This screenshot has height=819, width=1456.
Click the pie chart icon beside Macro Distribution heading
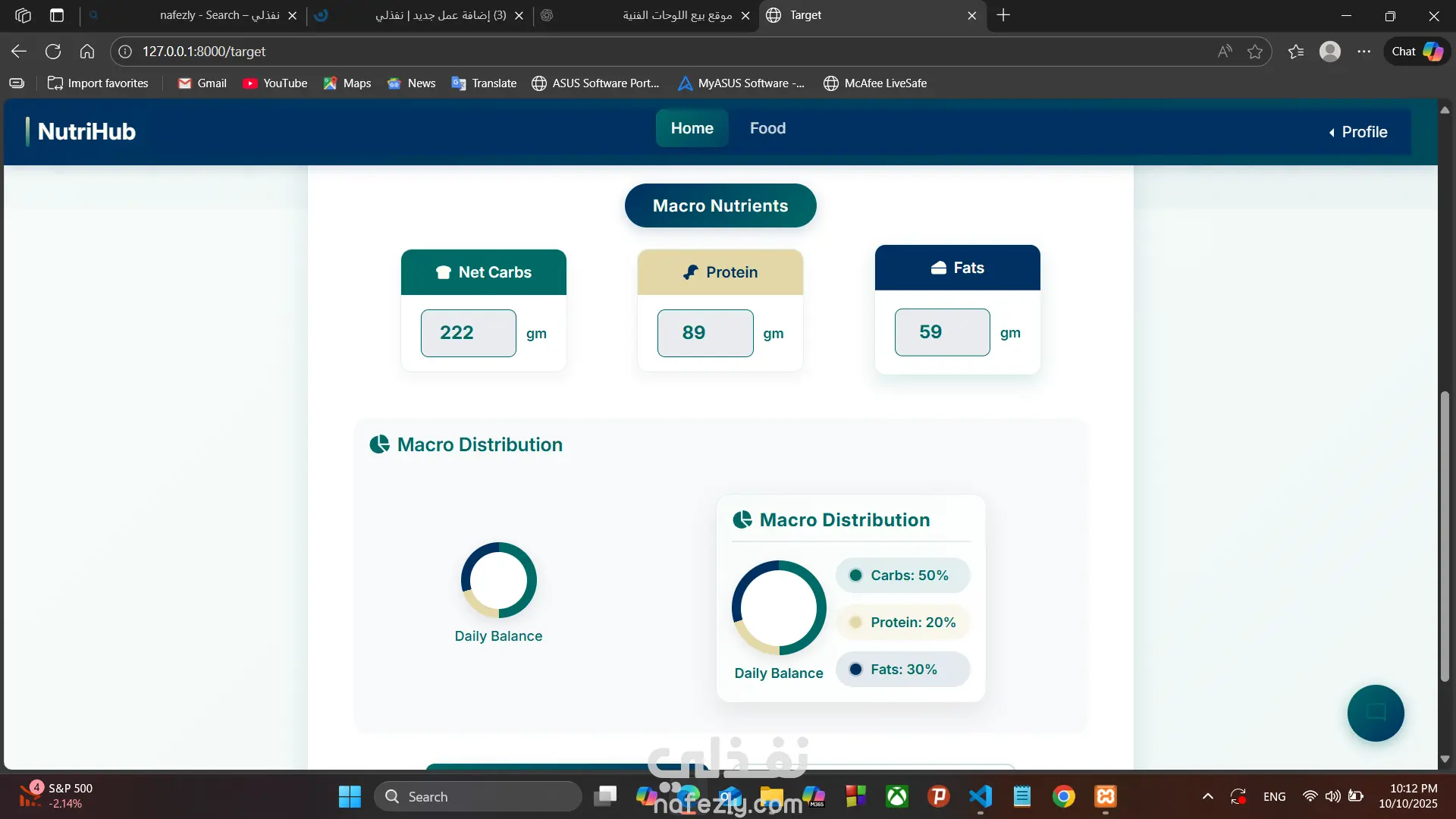[x=379, y=444]
